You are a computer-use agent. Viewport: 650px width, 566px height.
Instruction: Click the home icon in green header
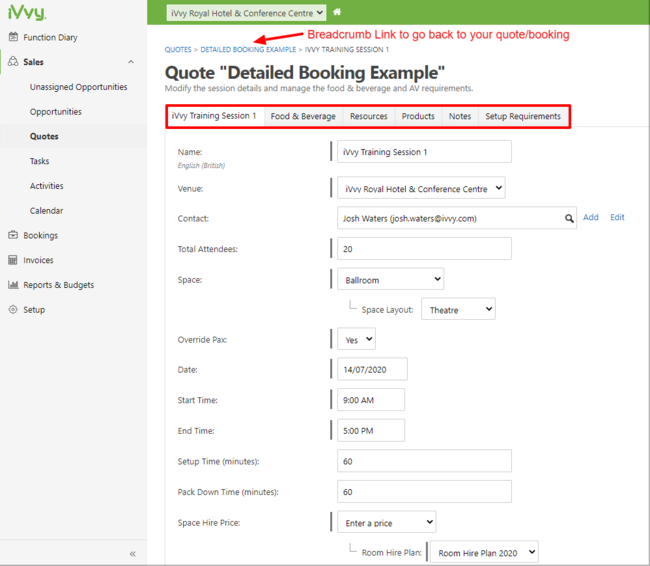[337, 12]
